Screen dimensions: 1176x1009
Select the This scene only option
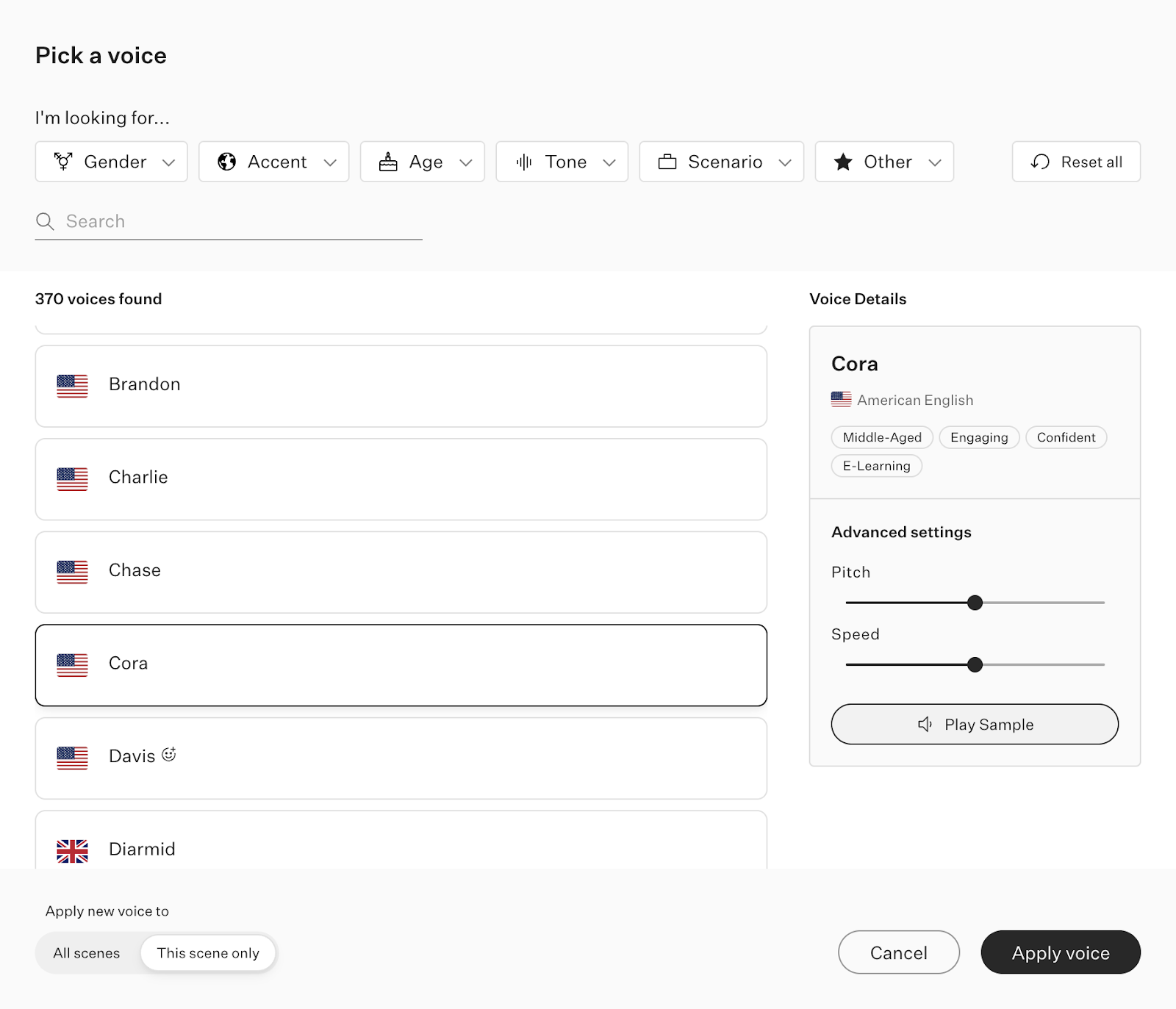(208, 953)
